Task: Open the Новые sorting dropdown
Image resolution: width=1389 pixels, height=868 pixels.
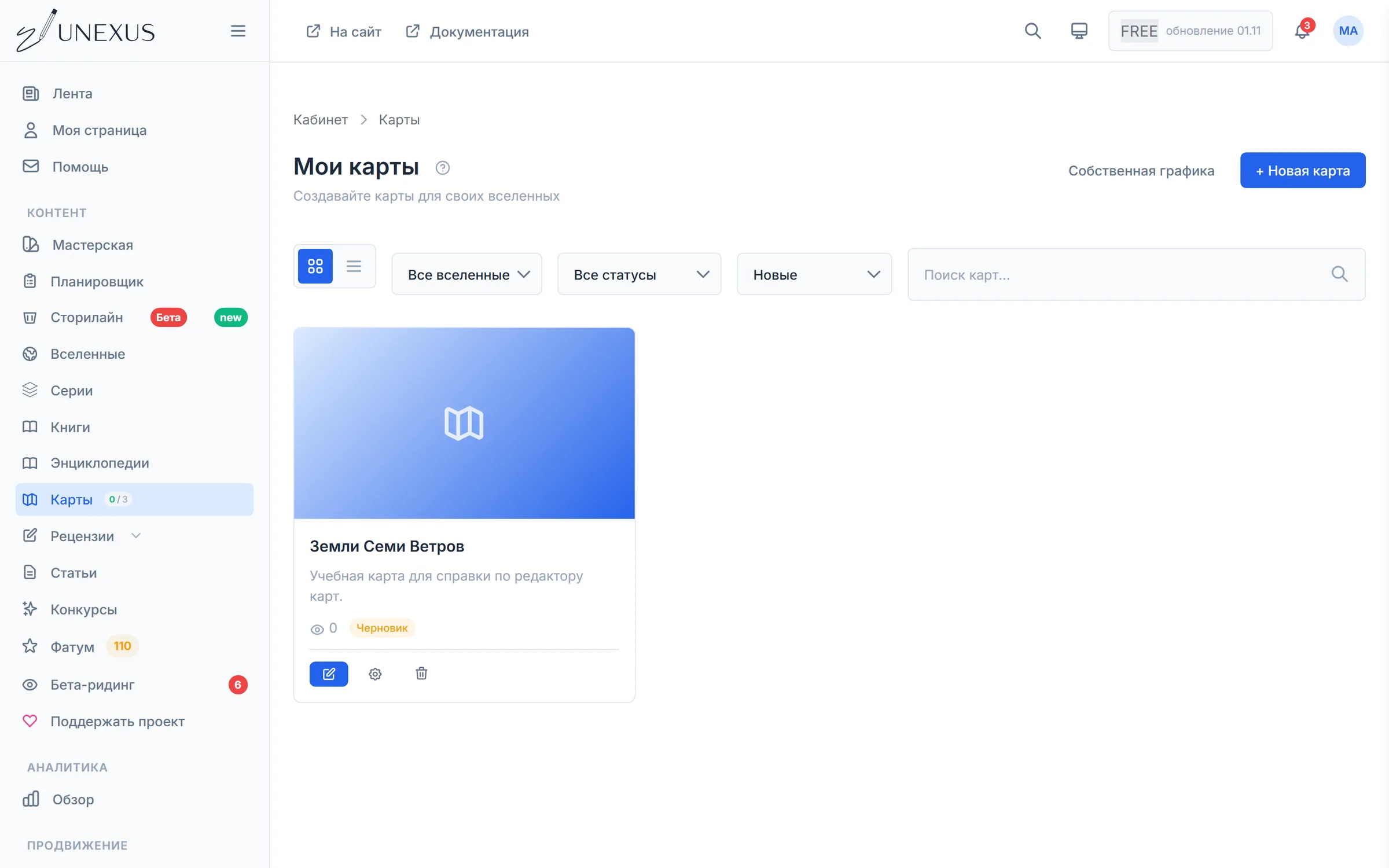Action: click(814, 274)
